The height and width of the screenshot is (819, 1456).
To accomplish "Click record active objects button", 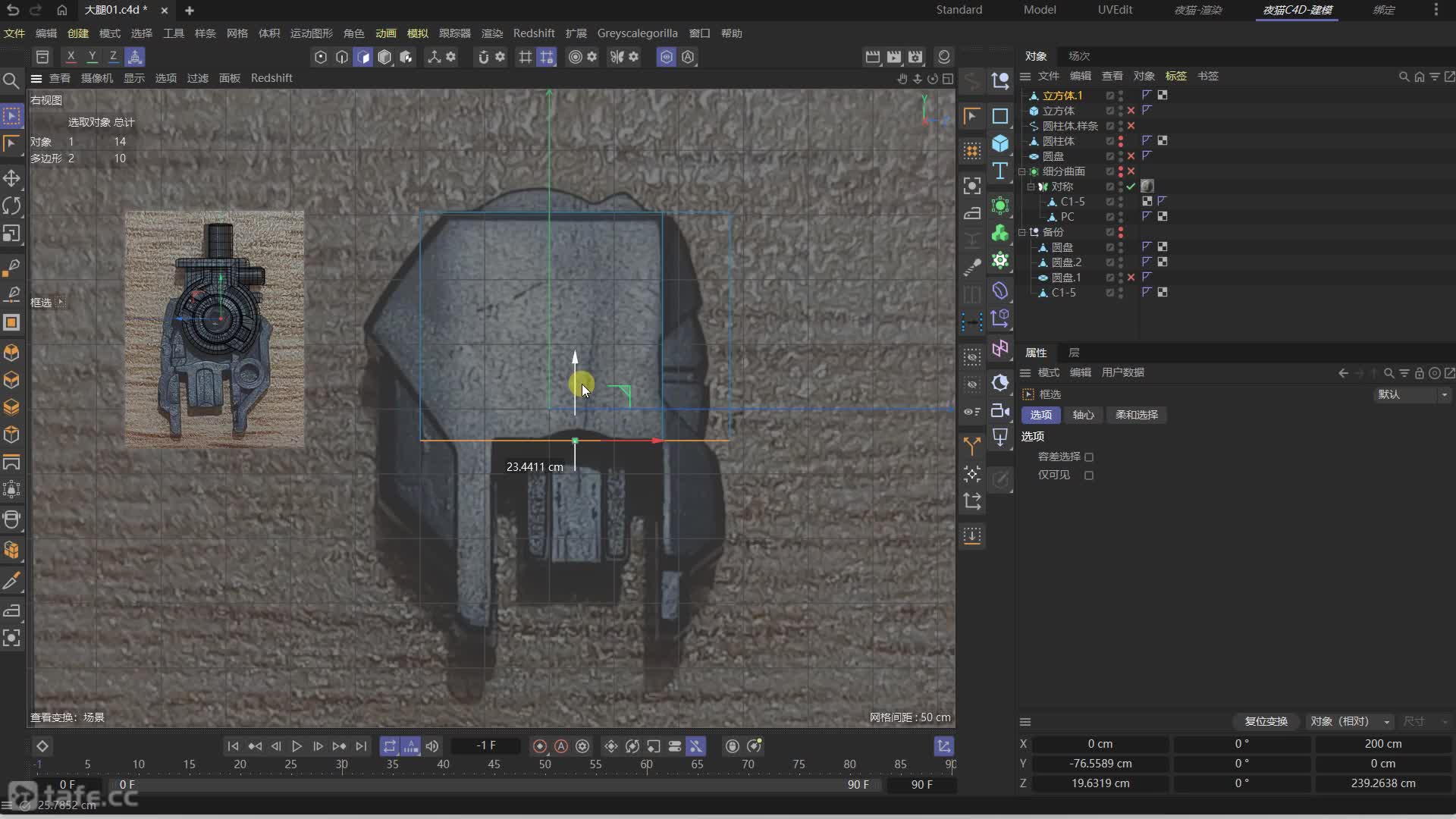I will [540, 746].
